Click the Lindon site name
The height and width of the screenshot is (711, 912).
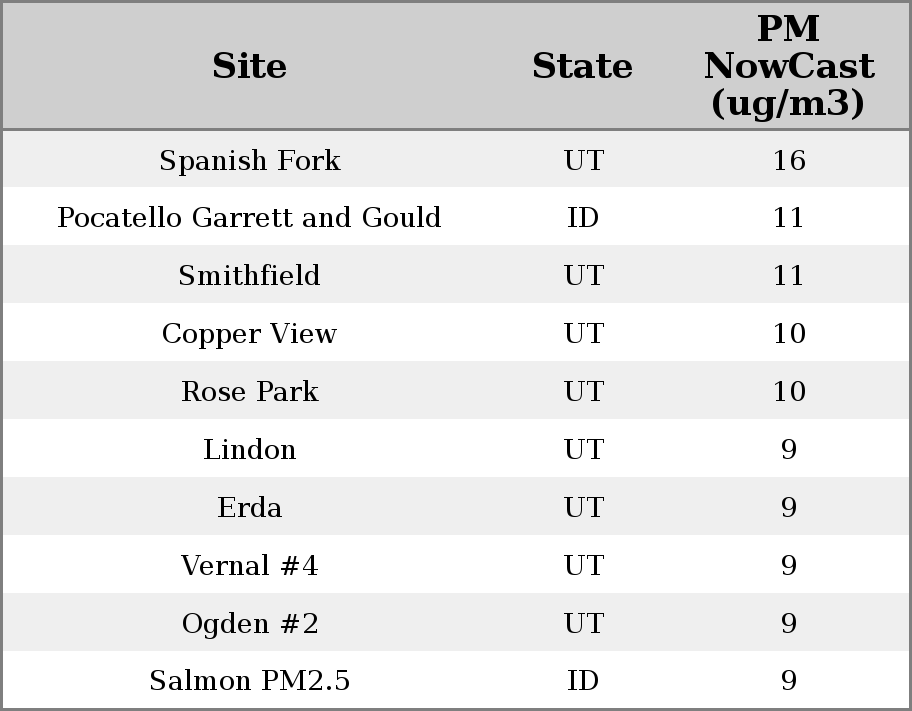249,450
